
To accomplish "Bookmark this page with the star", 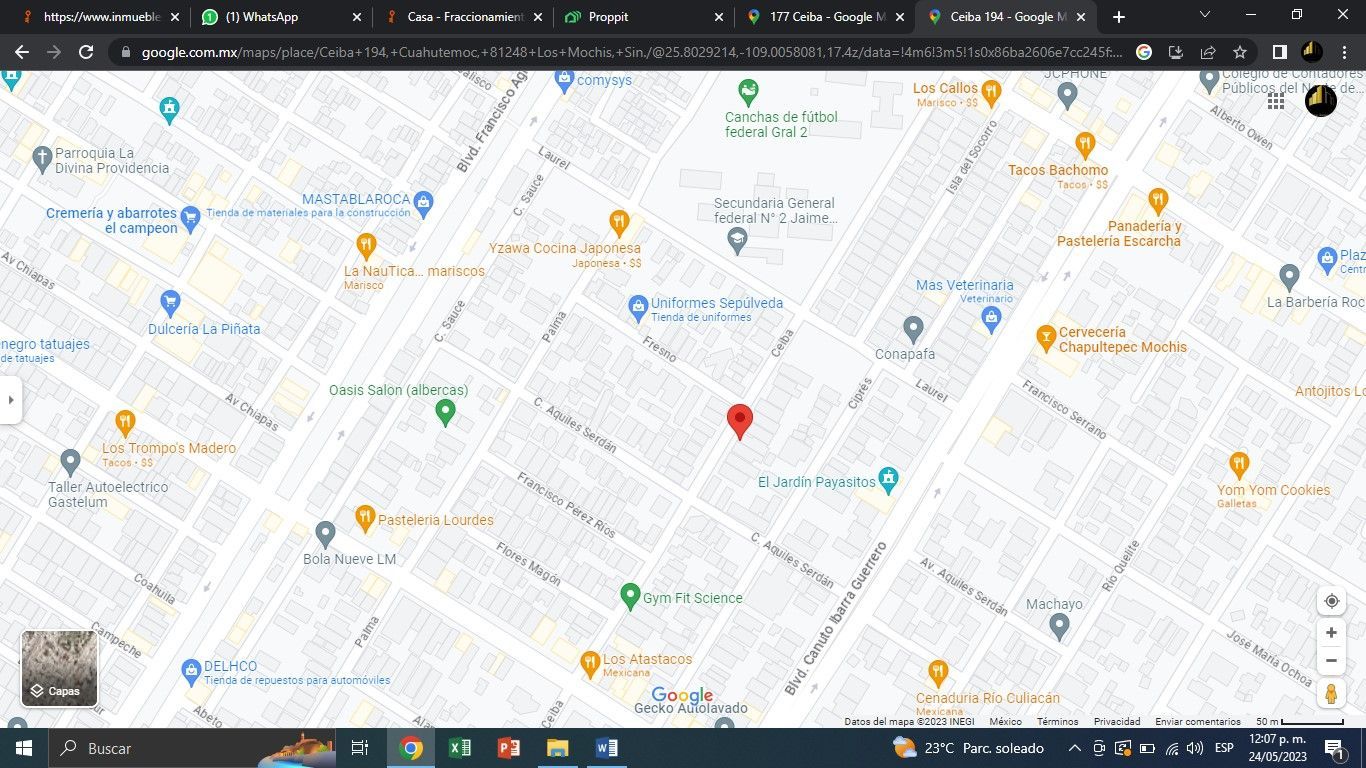I will pos(1240,52).
